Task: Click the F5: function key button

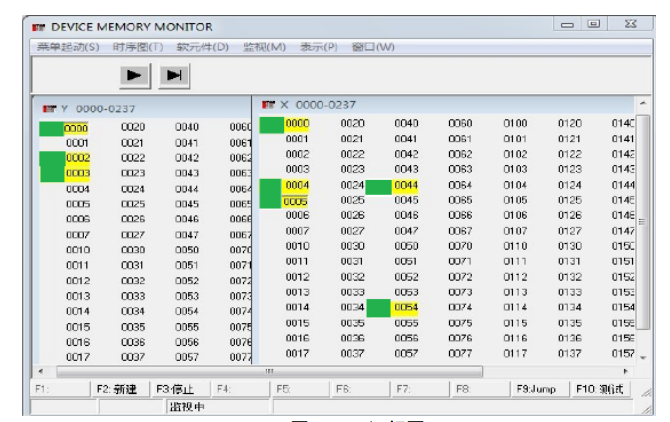Action: pyautogui.click(x=300, y=389)
